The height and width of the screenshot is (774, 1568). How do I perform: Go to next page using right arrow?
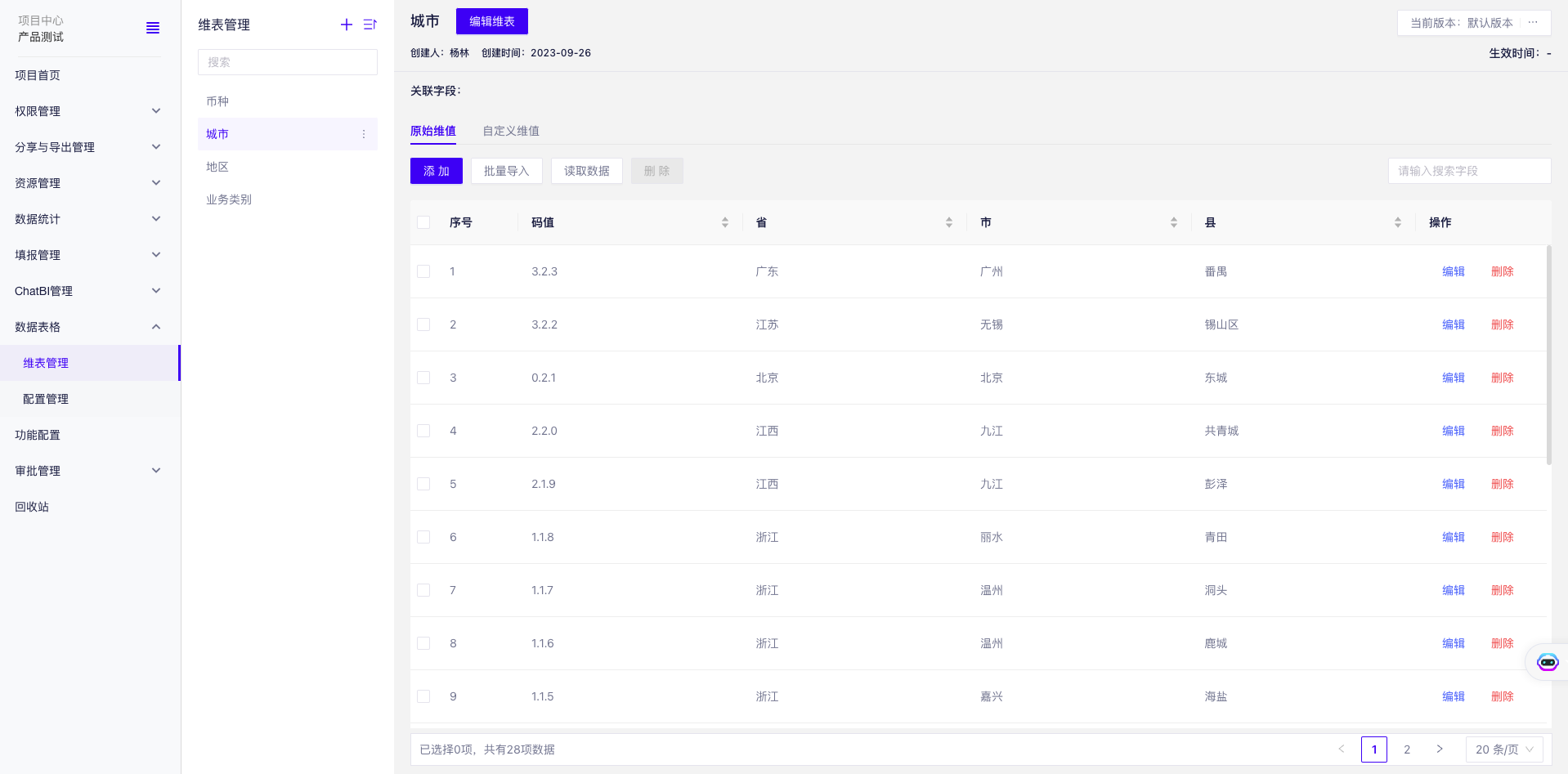(x=1440, y=749)
